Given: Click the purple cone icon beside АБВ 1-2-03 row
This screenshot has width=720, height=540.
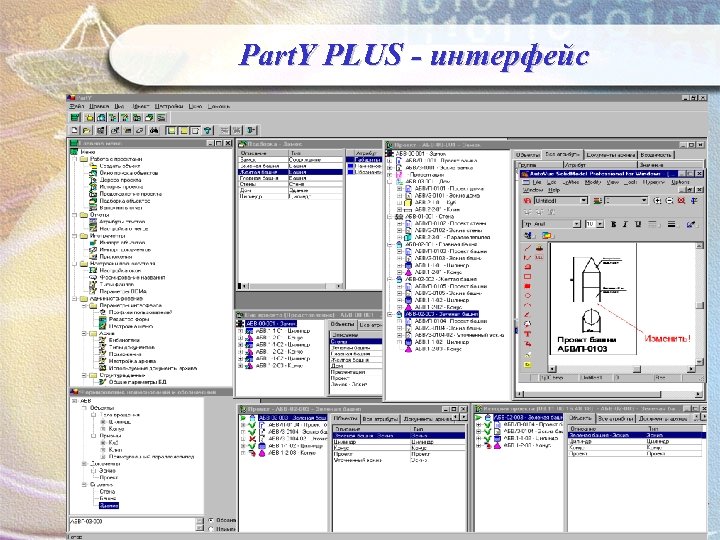Looking at the screenshot, I should tap(262, 453).
